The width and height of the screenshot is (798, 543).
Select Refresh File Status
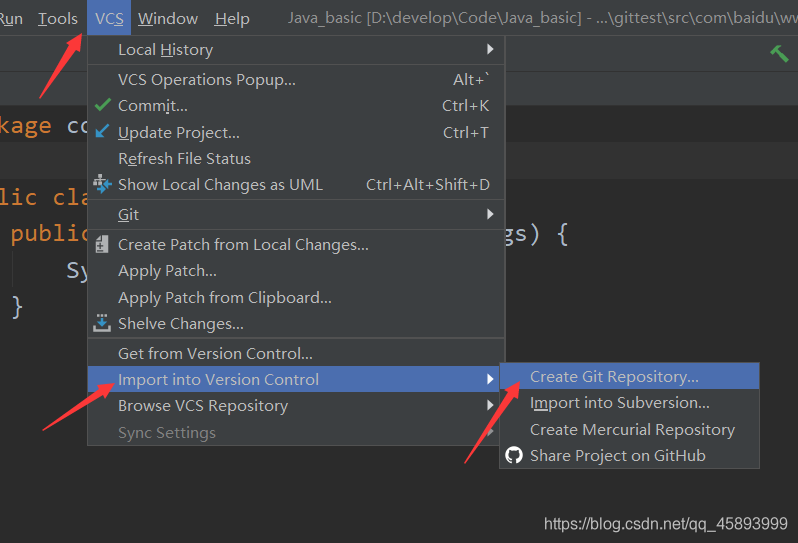click(296, 158)
